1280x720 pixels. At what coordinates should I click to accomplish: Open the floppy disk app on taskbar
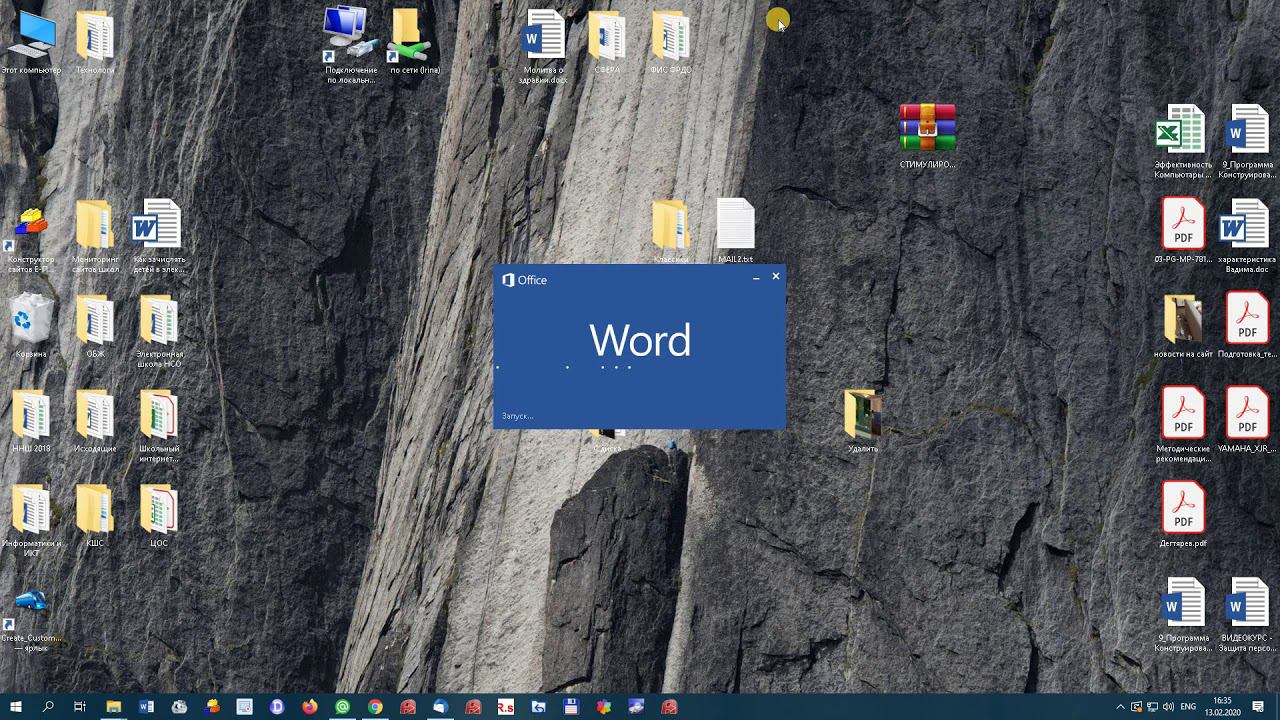point(571,707)
